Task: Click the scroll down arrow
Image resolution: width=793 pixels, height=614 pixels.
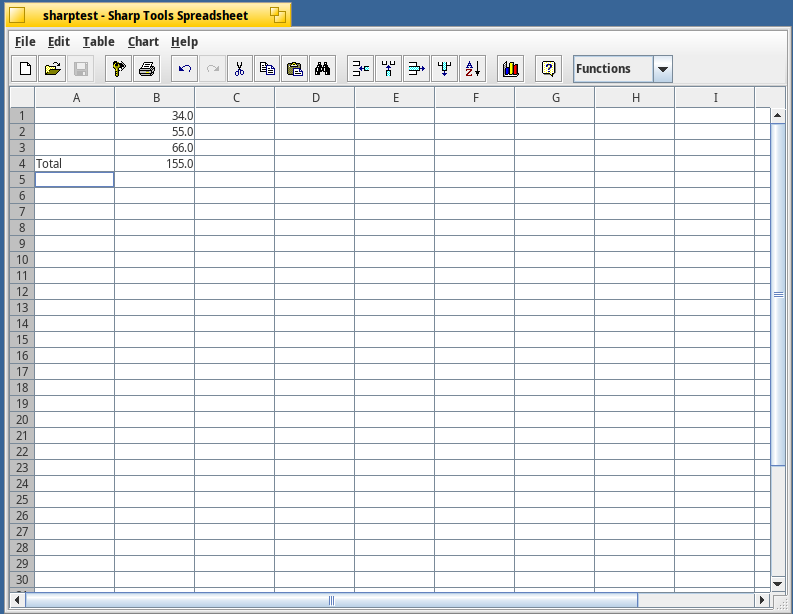Action: pyautogui.click(x=778, y=584)
